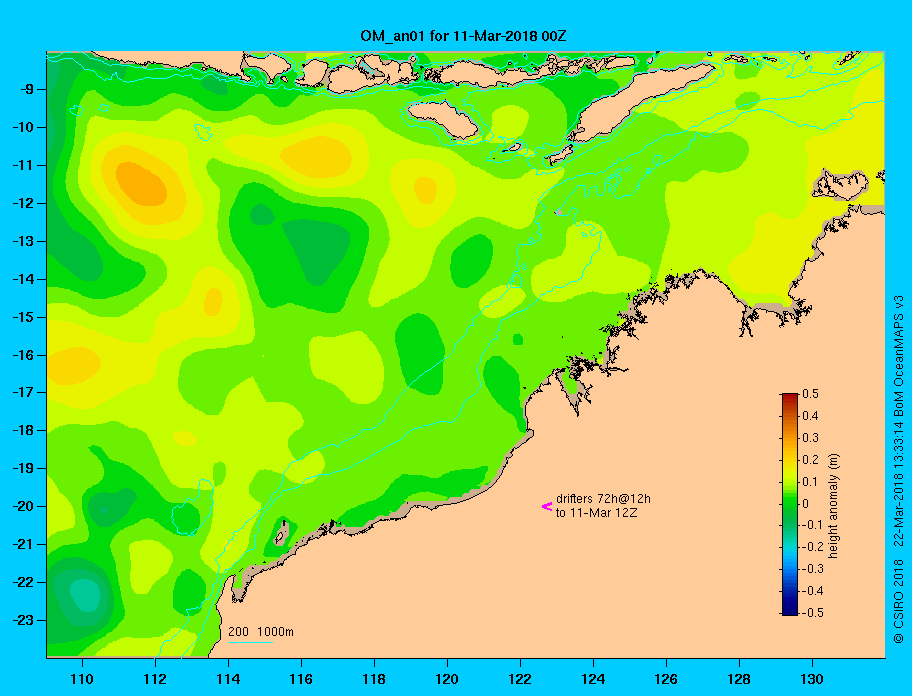Click the longitude axis label 124

pyautogui.click(x=593, y=679)
